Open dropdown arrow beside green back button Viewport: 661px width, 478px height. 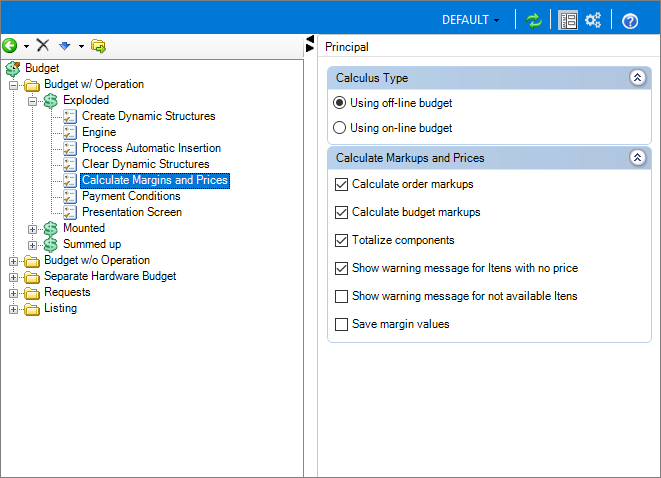pyautogui.click(x=26, y=46)
